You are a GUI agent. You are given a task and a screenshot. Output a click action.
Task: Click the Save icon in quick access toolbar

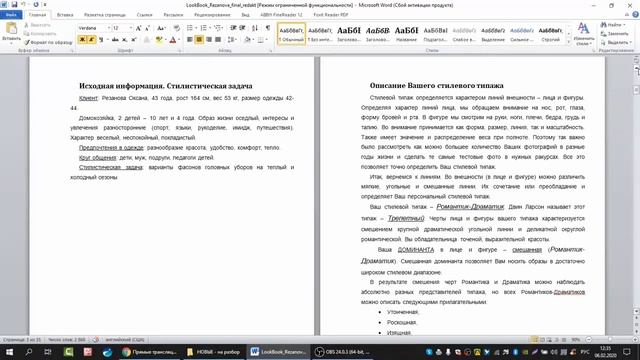[14, 4]
